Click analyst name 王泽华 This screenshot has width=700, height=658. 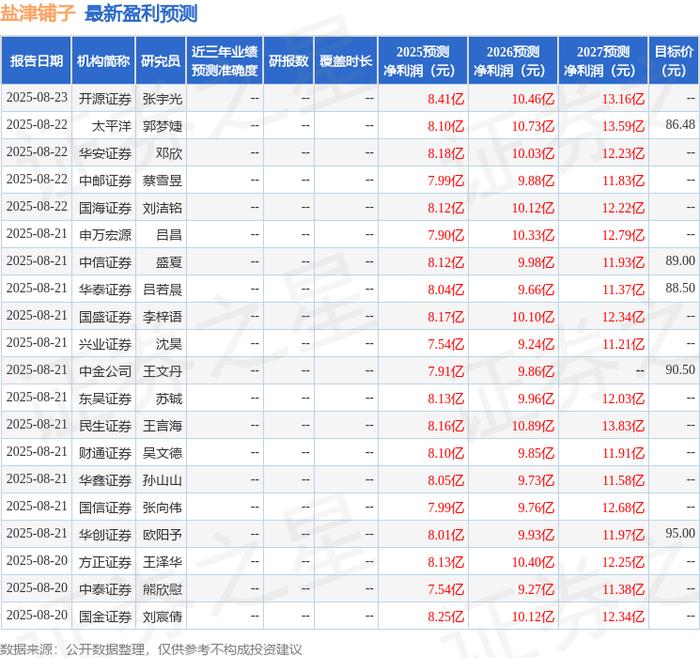[x=162, y=562]
